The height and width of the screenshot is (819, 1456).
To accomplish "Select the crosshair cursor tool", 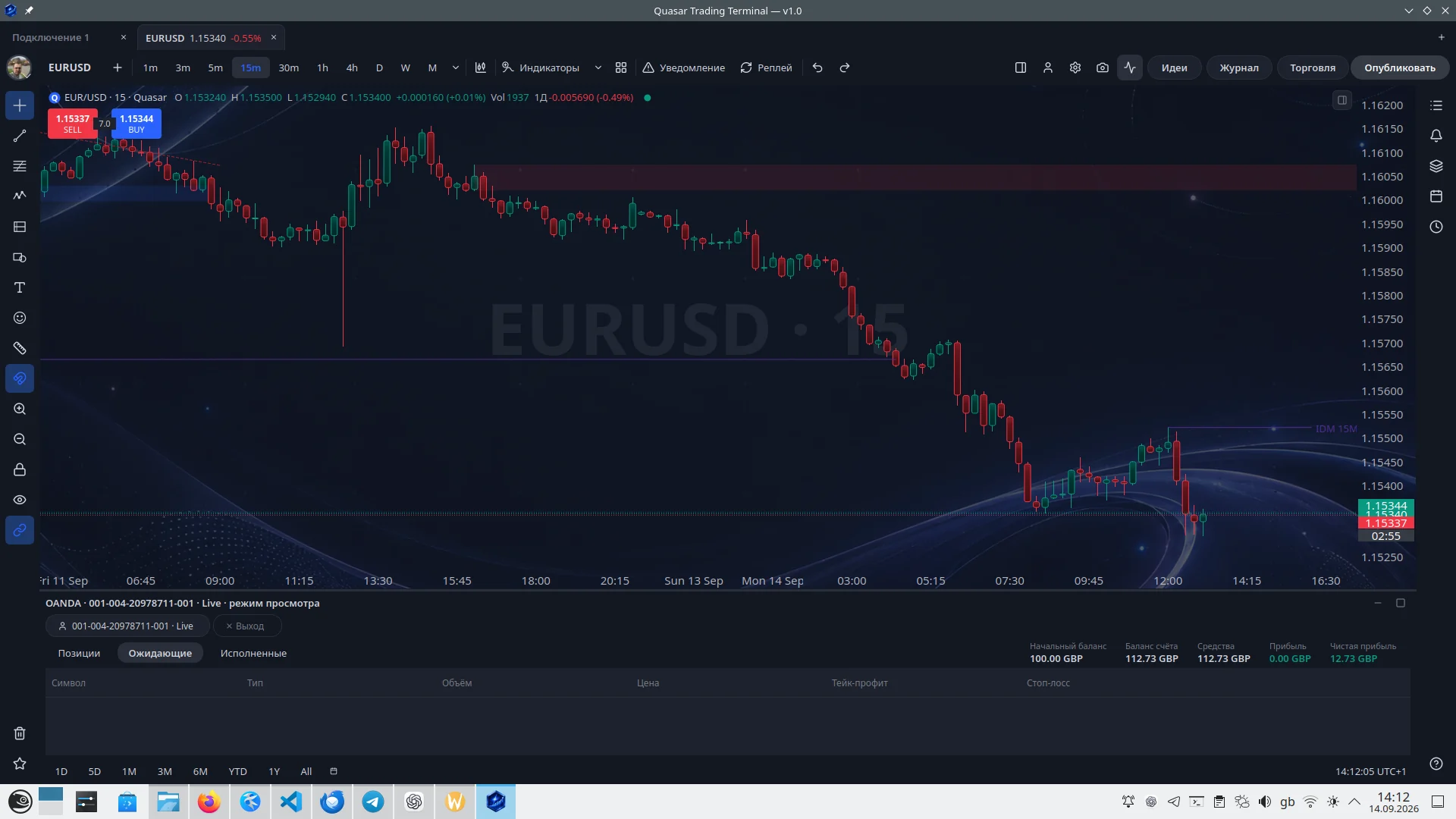I will 20,105.
